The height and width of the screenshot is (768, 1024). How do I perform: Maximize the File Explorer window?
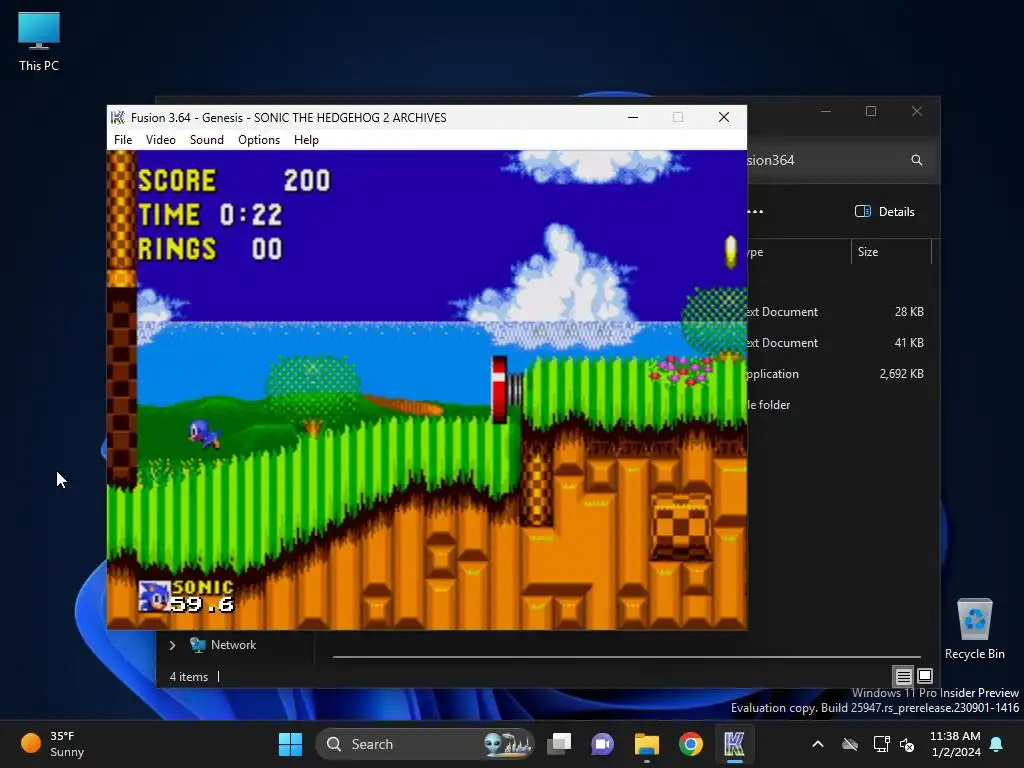(x=871, y=112)
